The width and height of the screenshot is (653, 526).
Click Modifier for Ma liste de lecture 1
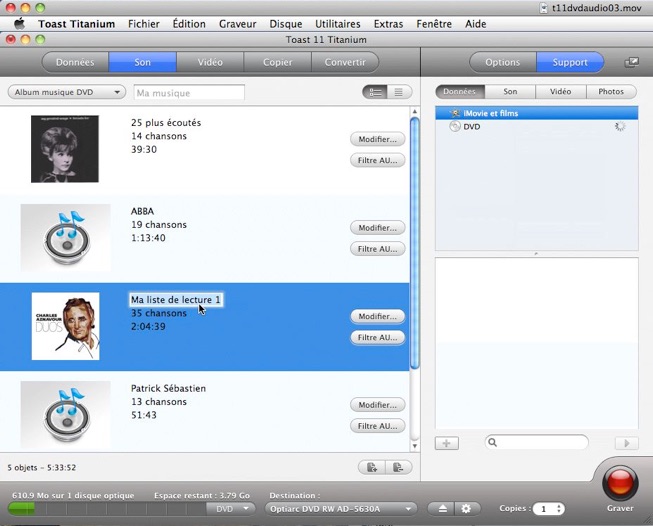pyautogui.click(x=377, y=317)
